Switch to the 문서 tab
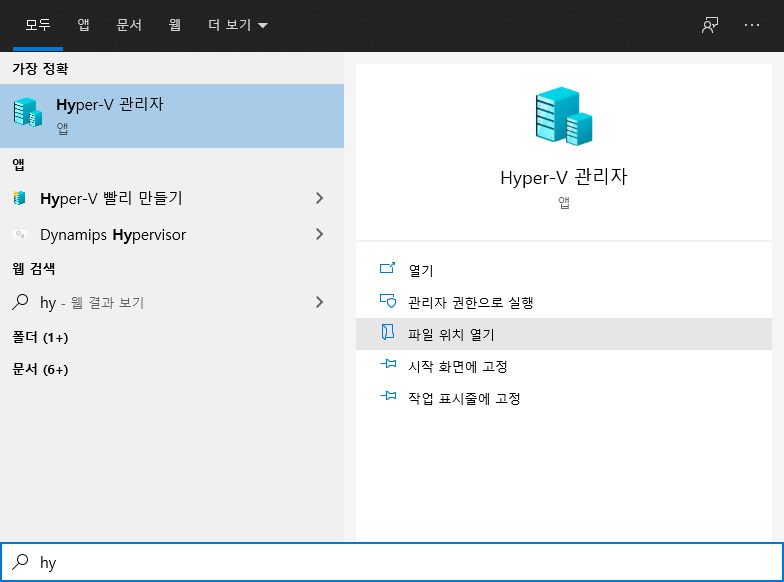Image resolution: width=784 pixels, height=582 pixels. [128, 25]
